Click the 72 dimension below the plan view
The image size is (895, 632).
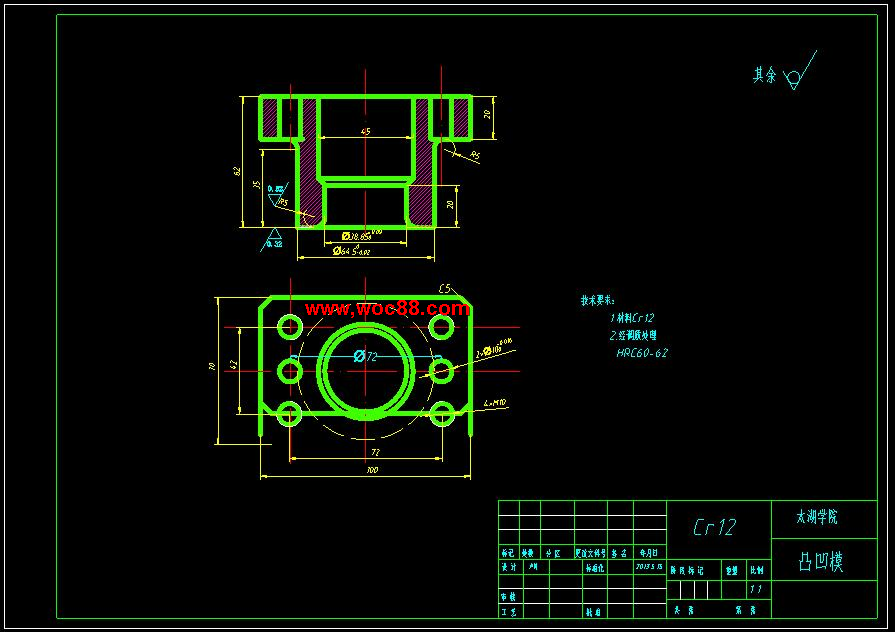click(375, 452)
